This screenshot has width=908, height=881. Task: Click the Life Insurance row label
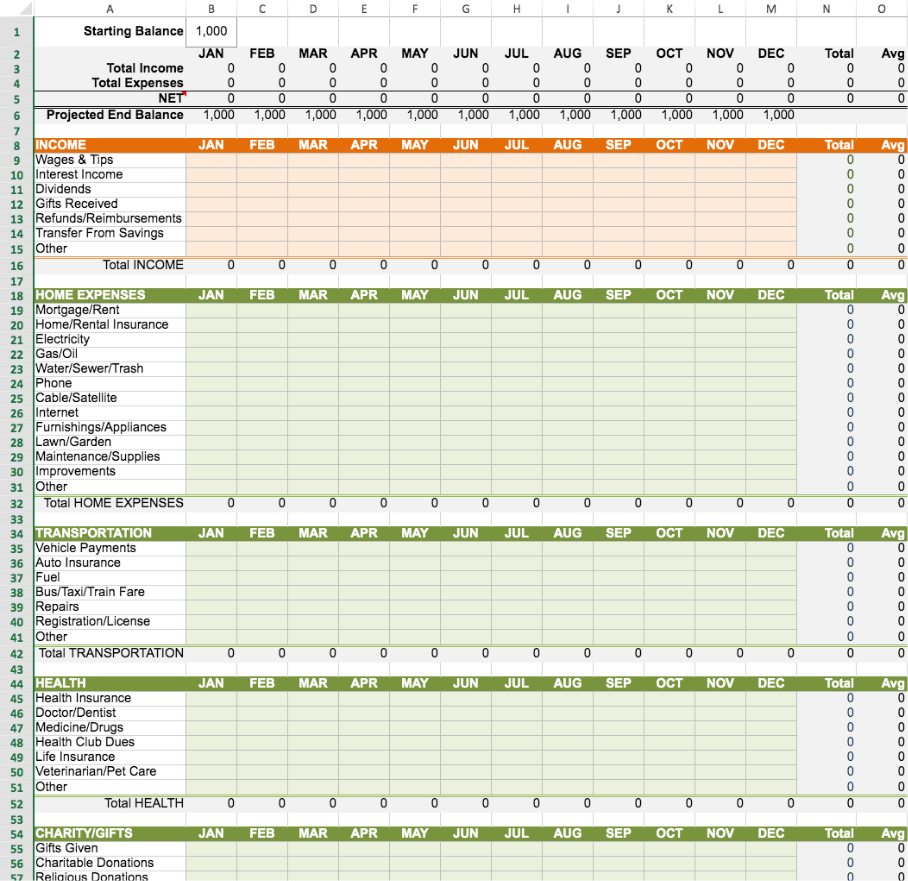(x=75, y=756)
